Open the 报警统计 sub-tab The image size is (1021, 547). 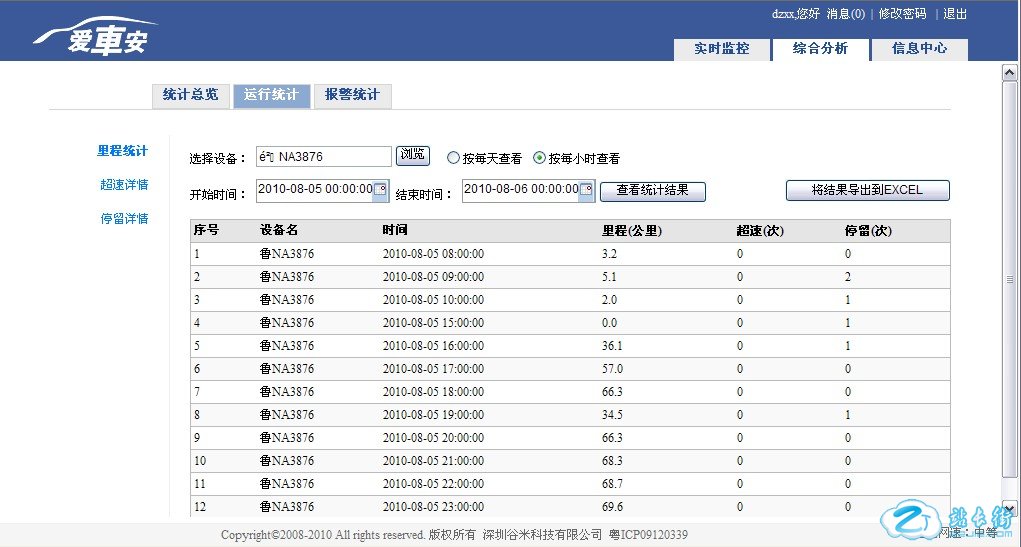coord(352,95)
